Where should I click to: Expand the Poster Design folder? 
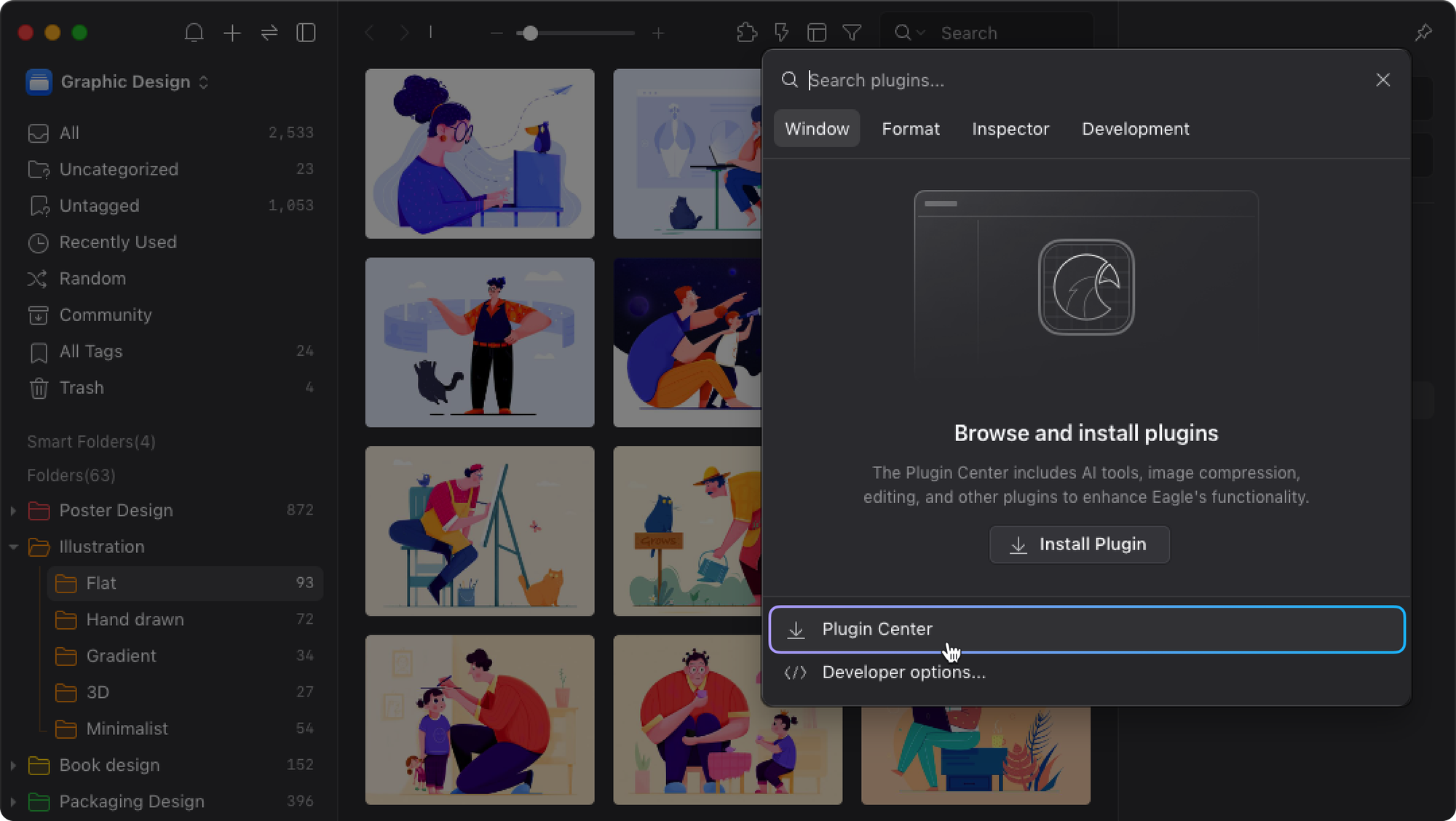point(12,510)
